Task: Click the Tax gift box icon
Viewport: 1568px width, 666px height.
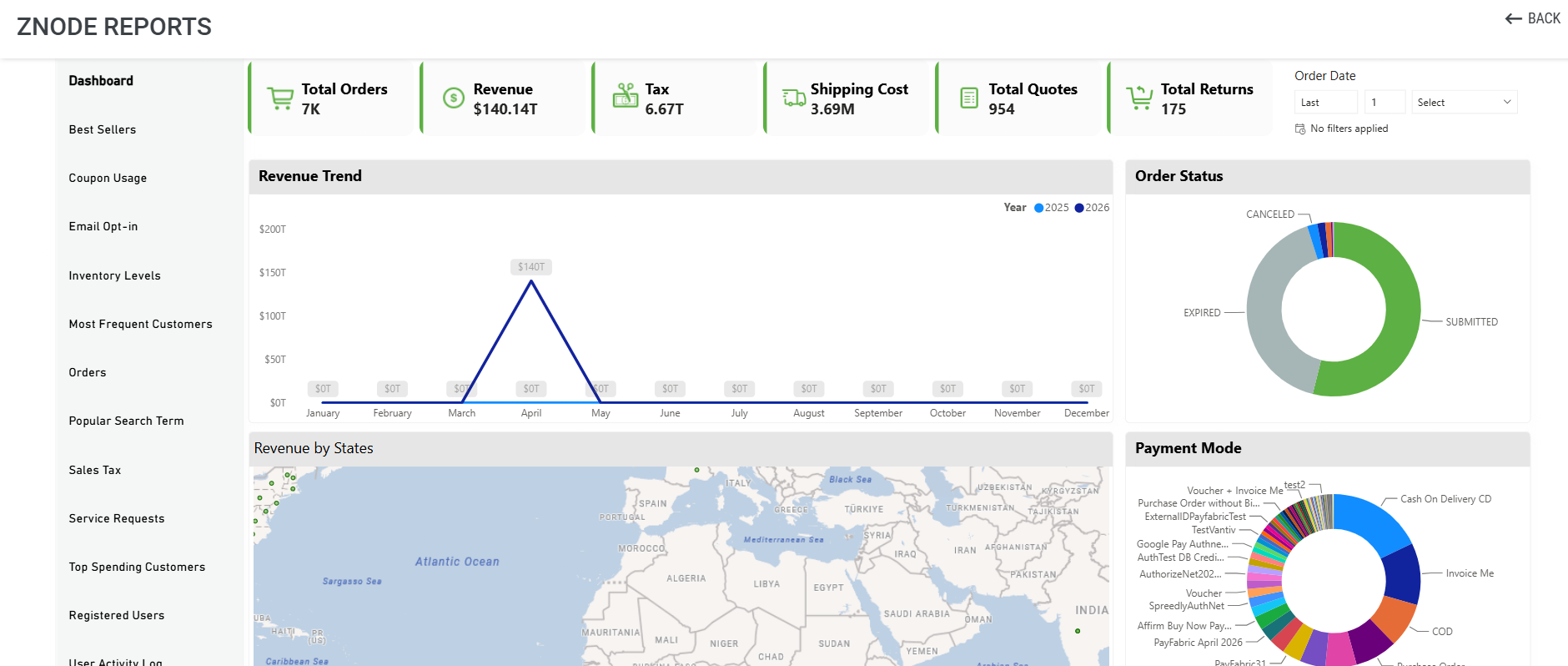Action: coord(626,95)
